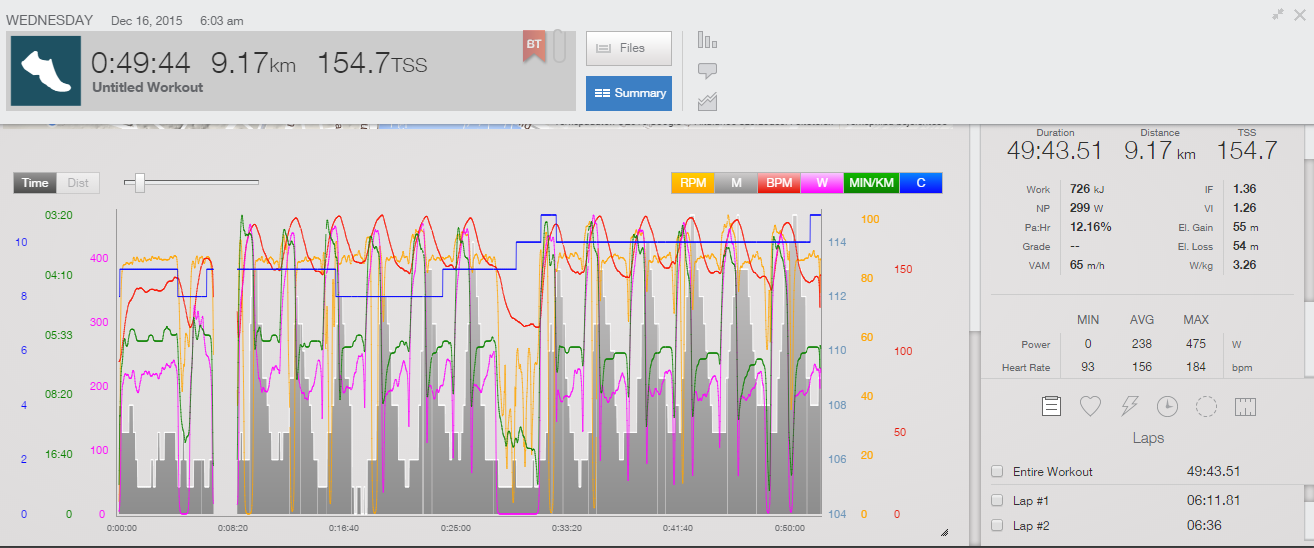Toggle the M elevation series
Image resolution: width=1314 pixels, height=548 pixels.
pyautogui.click(x=736, y=183)
